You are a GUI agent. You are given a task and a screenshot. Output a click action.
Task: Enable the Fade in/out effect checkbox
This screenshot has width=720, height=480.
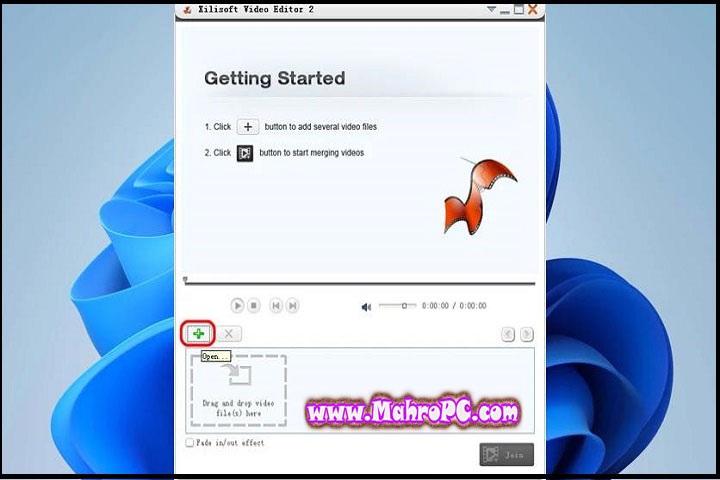click(189, 443)
